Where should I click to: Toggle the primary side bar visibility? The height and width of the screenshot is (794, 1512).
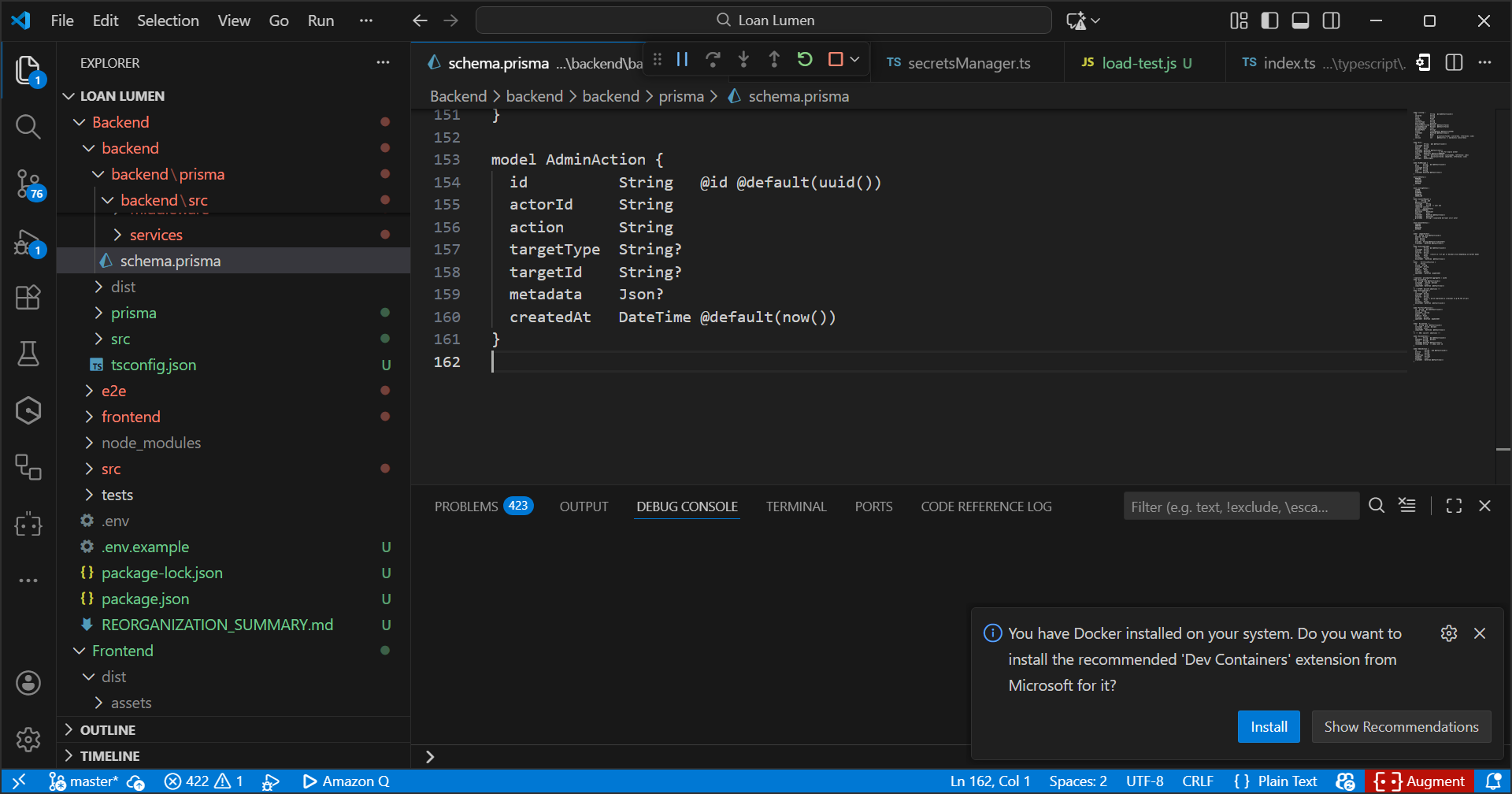1269,20
